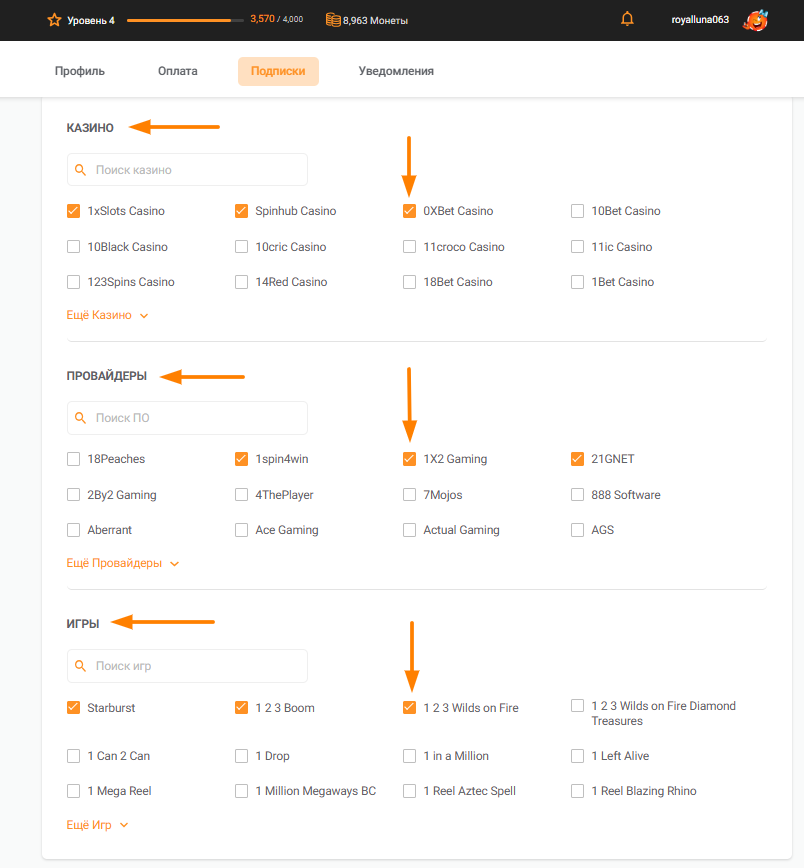Click the royalluna063 user avatar
The width and height of the screenshot is (804, 868).
click(756, 20)
